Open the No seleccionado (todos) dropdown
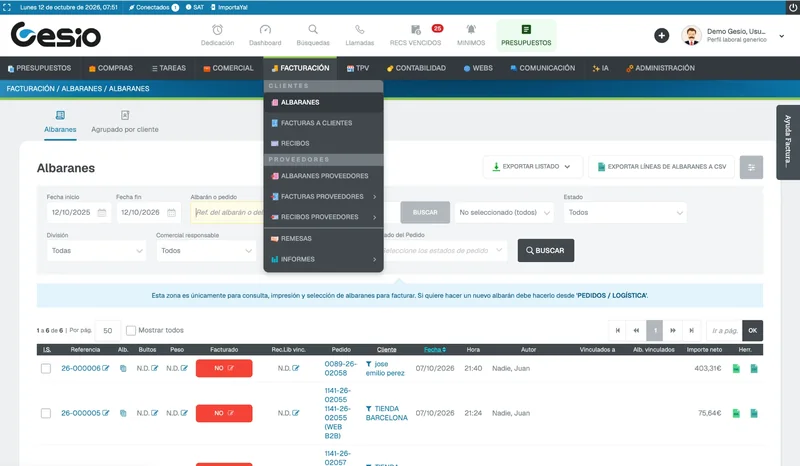This screenshot has width=800, height=466. pos(504,212)
